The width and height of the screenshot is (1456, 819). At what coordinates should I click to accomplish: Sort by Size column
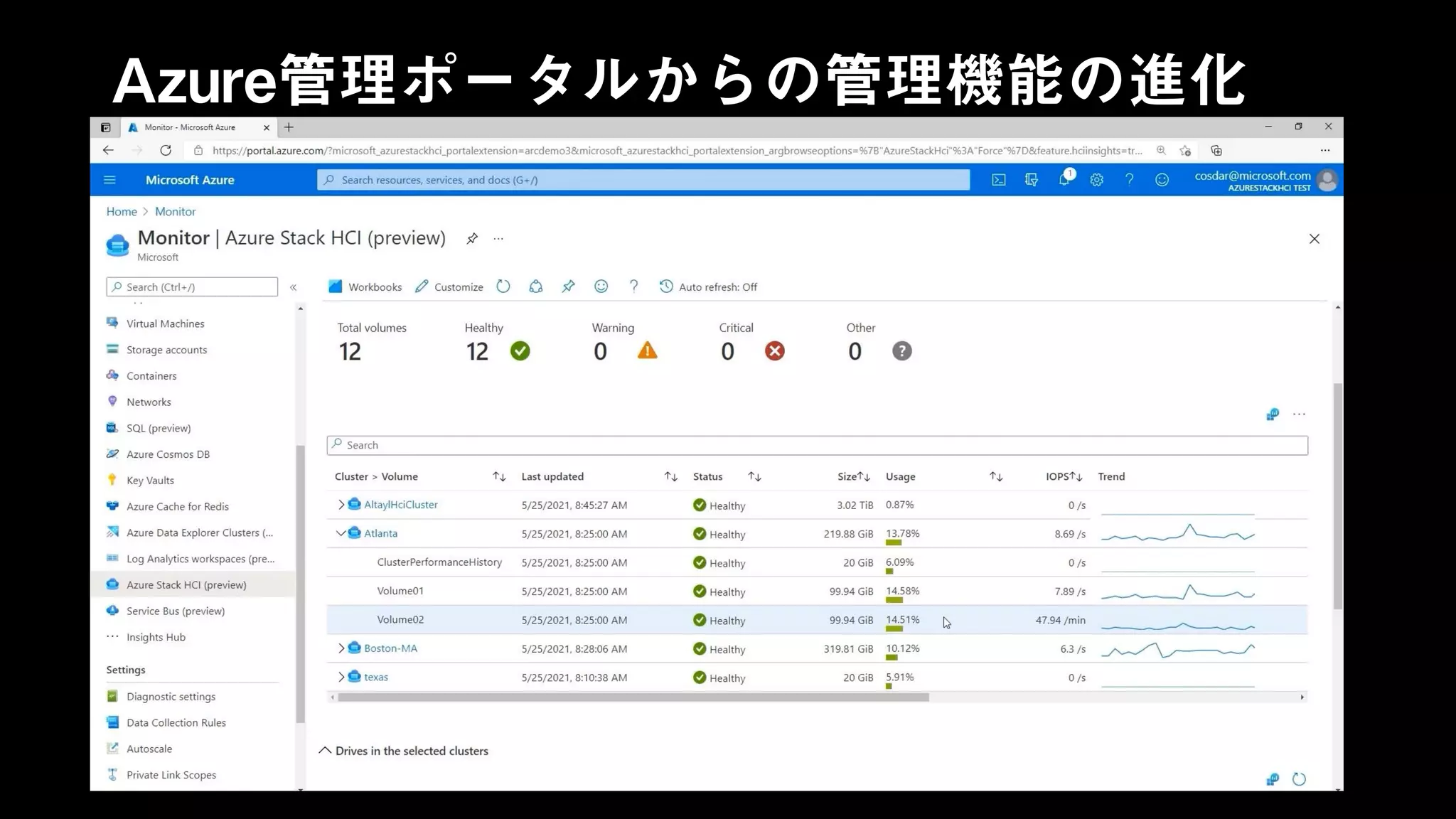[x=864, y=476]
